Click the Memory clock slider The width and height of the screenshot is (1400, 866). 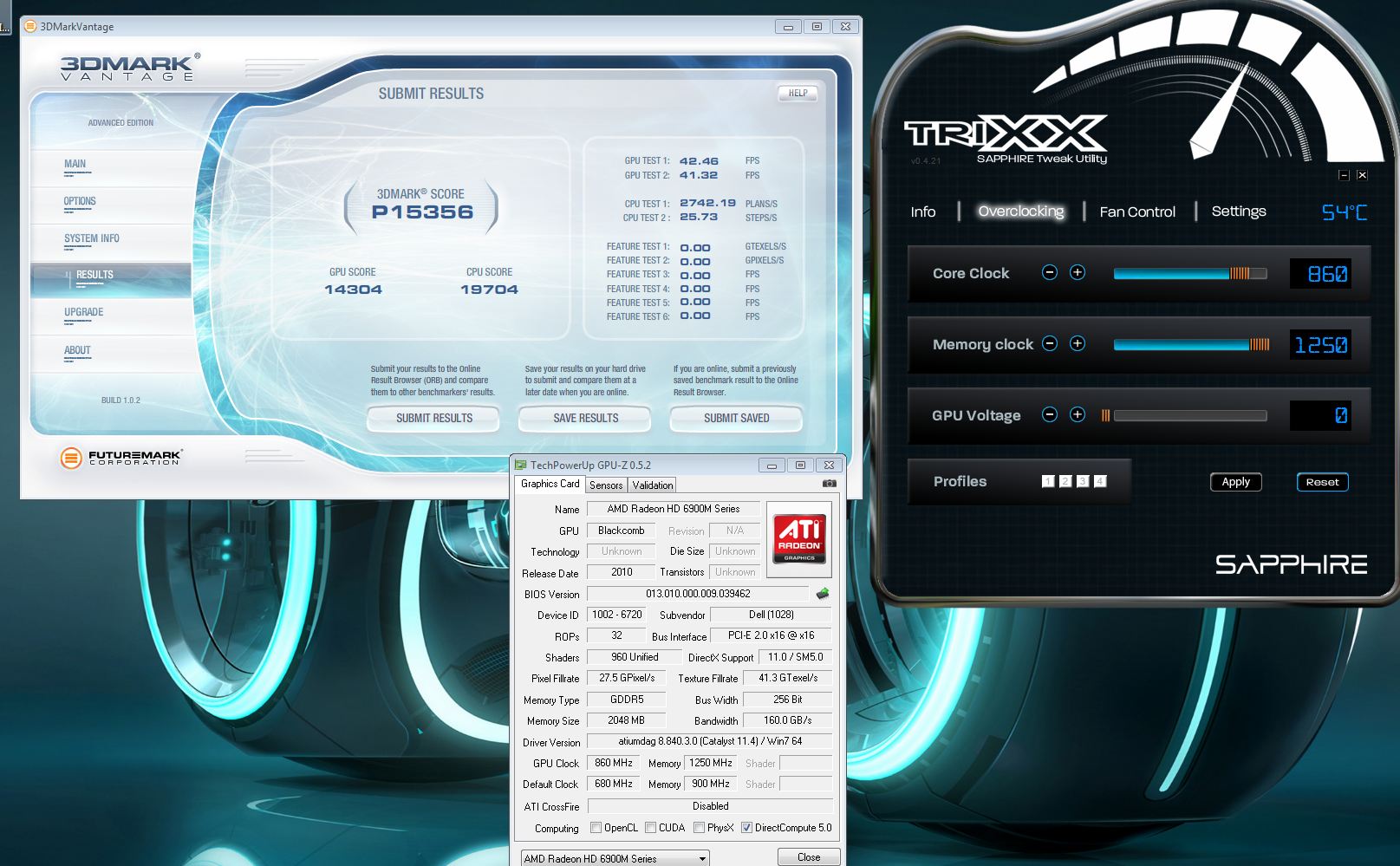pyautogui.click(x=1191, y=344)
